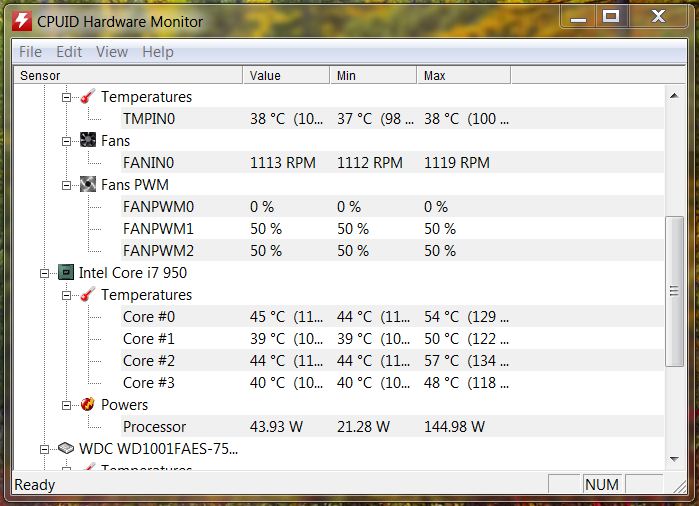699x506 pixels.
Task: Click the Min column header
Action: coord(373,75)
